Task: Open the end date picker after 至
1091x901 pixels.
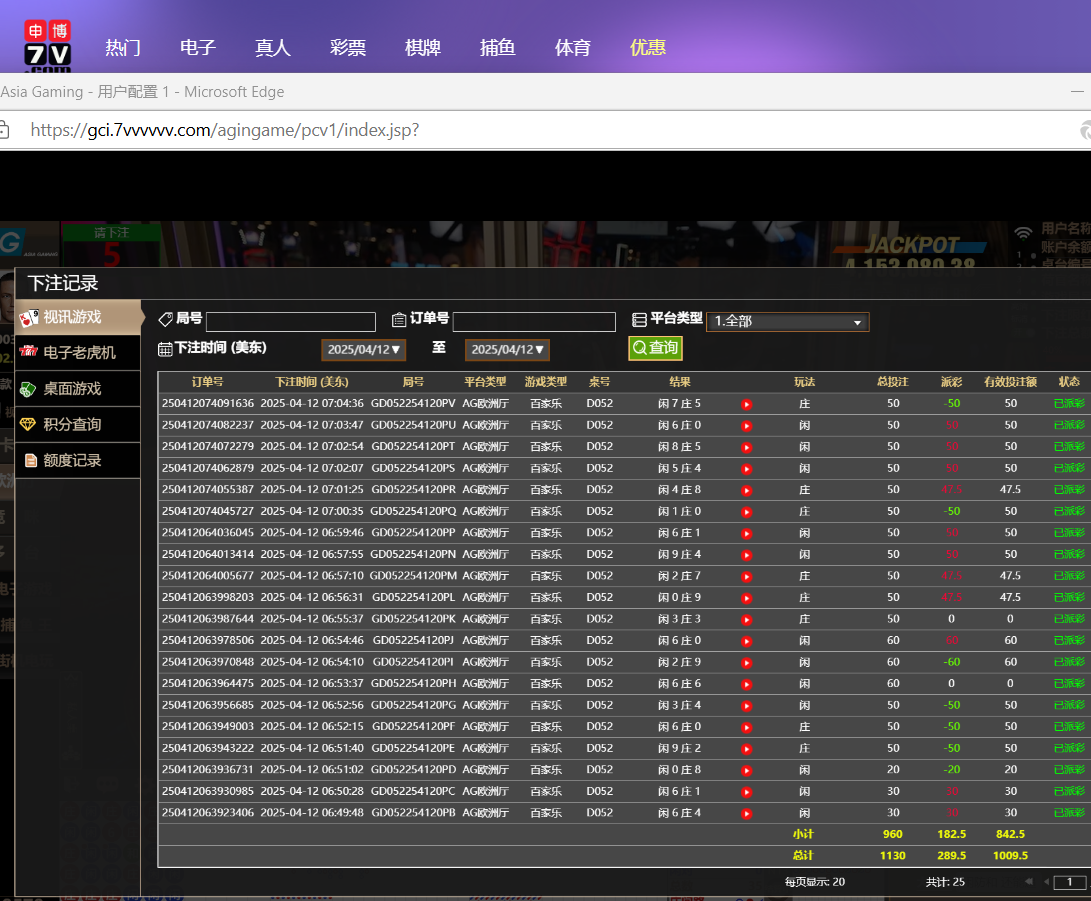Action: tap(507, 350)
